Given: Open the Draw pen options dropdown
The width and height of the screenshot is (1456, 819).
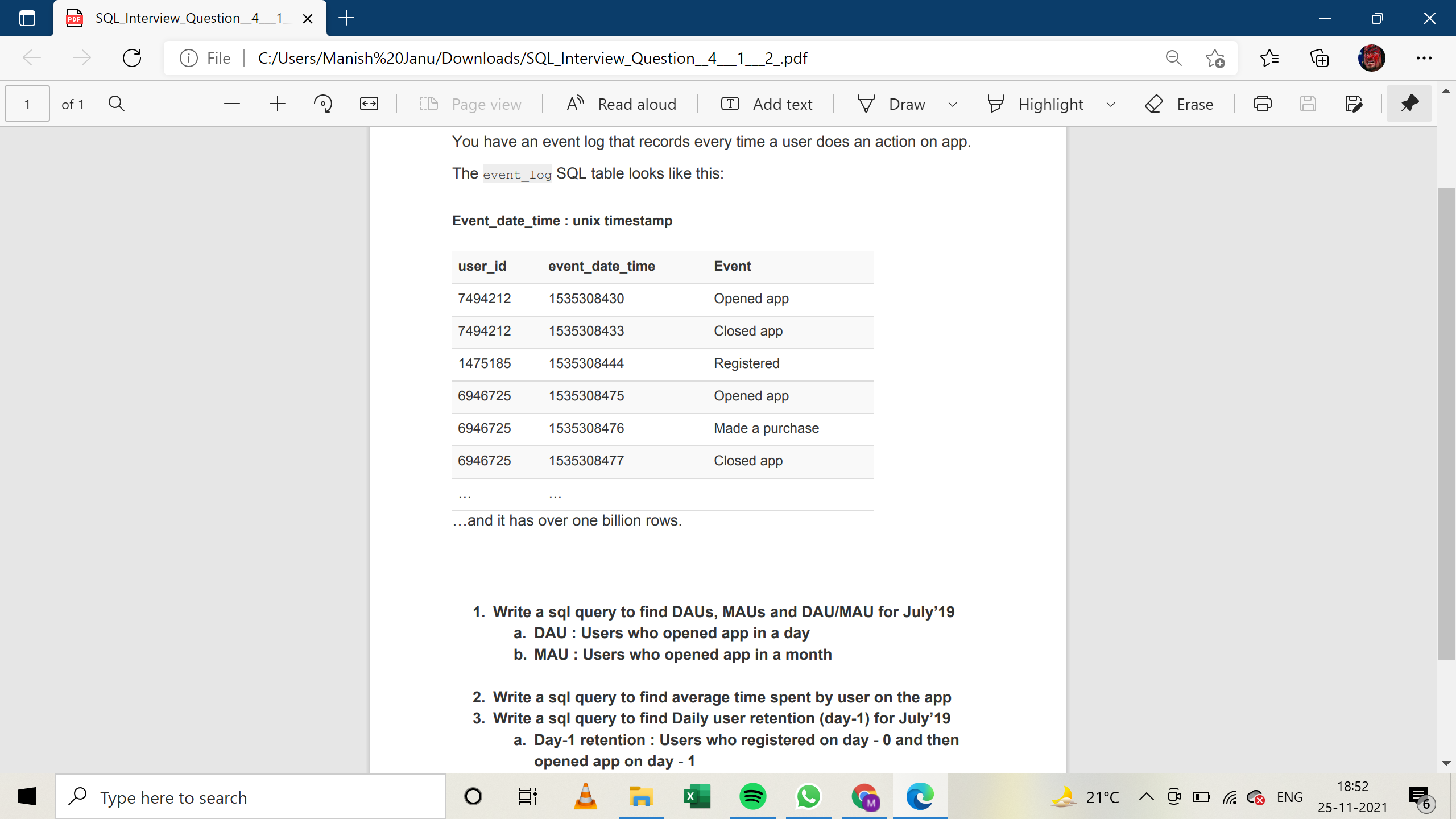Looking at the screenshot, I should [952, 104].
